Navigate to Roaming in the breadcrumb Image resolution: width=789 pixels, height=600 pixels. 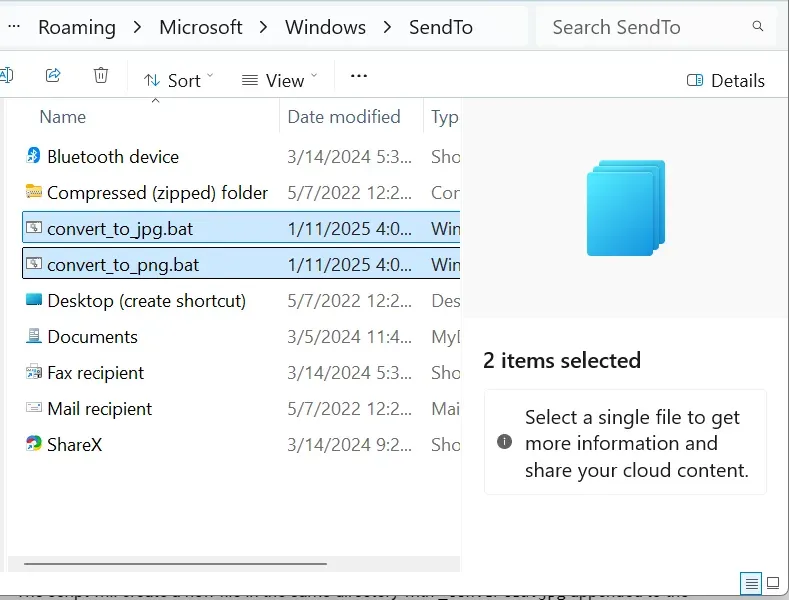pyautogui.click(x=77, y=27)
